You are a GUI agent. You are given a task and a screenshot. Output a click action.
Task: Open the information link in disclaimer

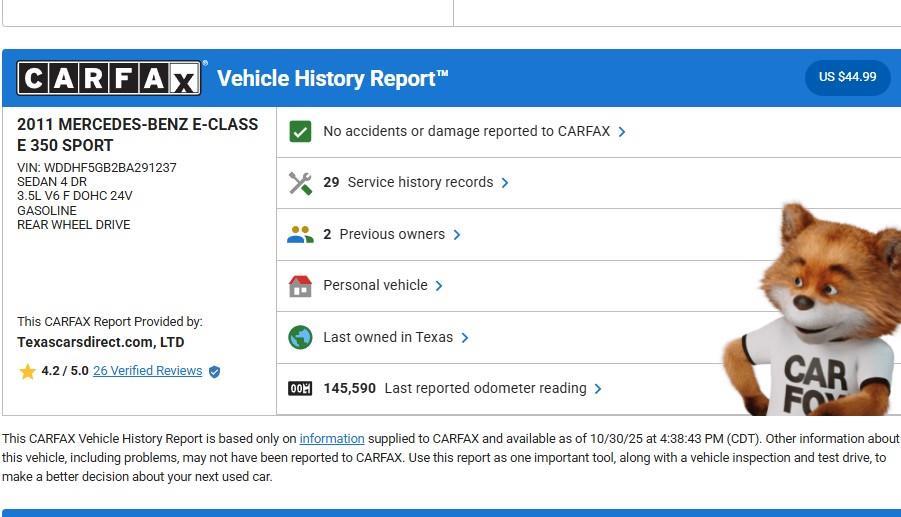[x=332, y=439]
